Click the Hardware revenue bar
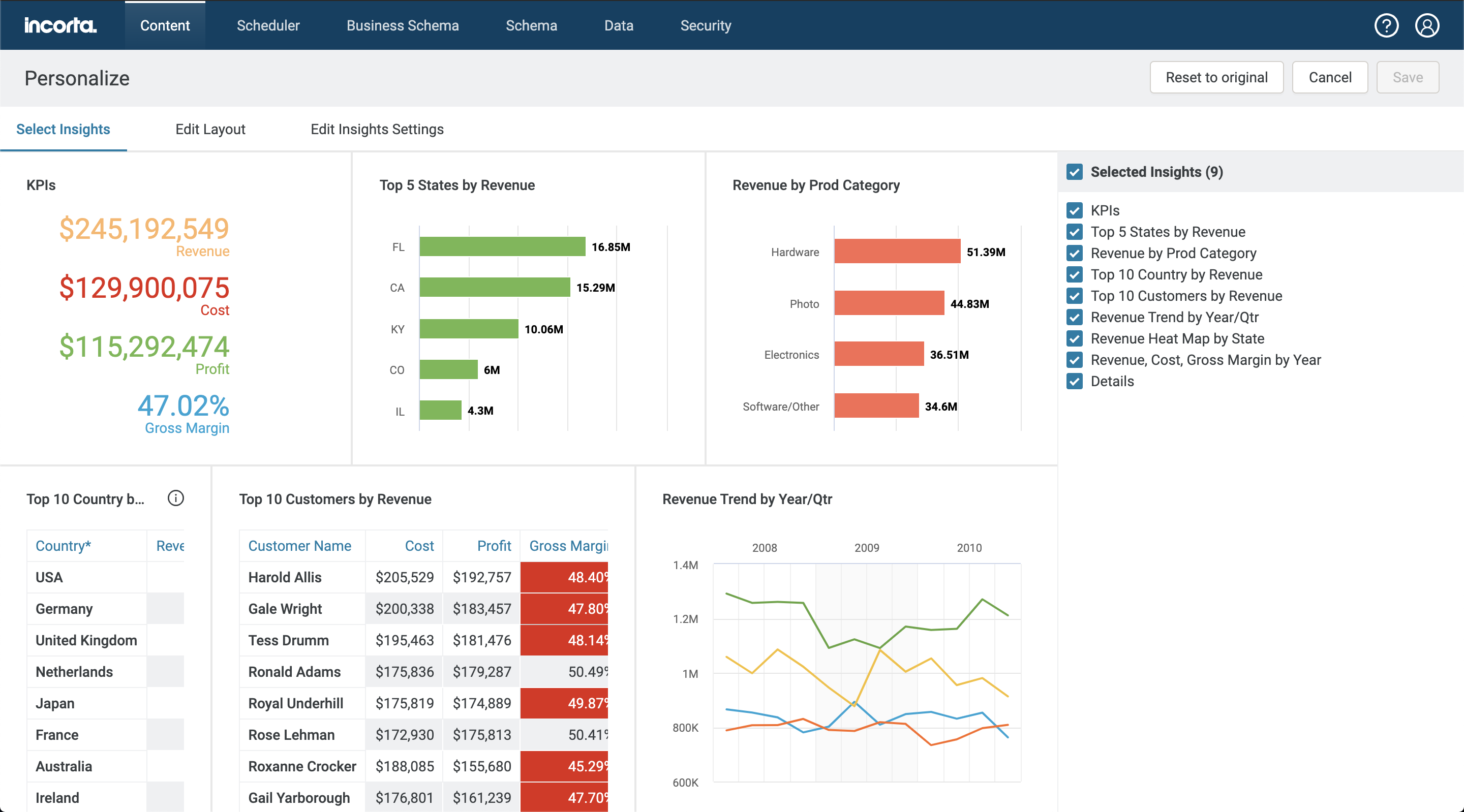The image size is (1464, 812). pos(897,252)
